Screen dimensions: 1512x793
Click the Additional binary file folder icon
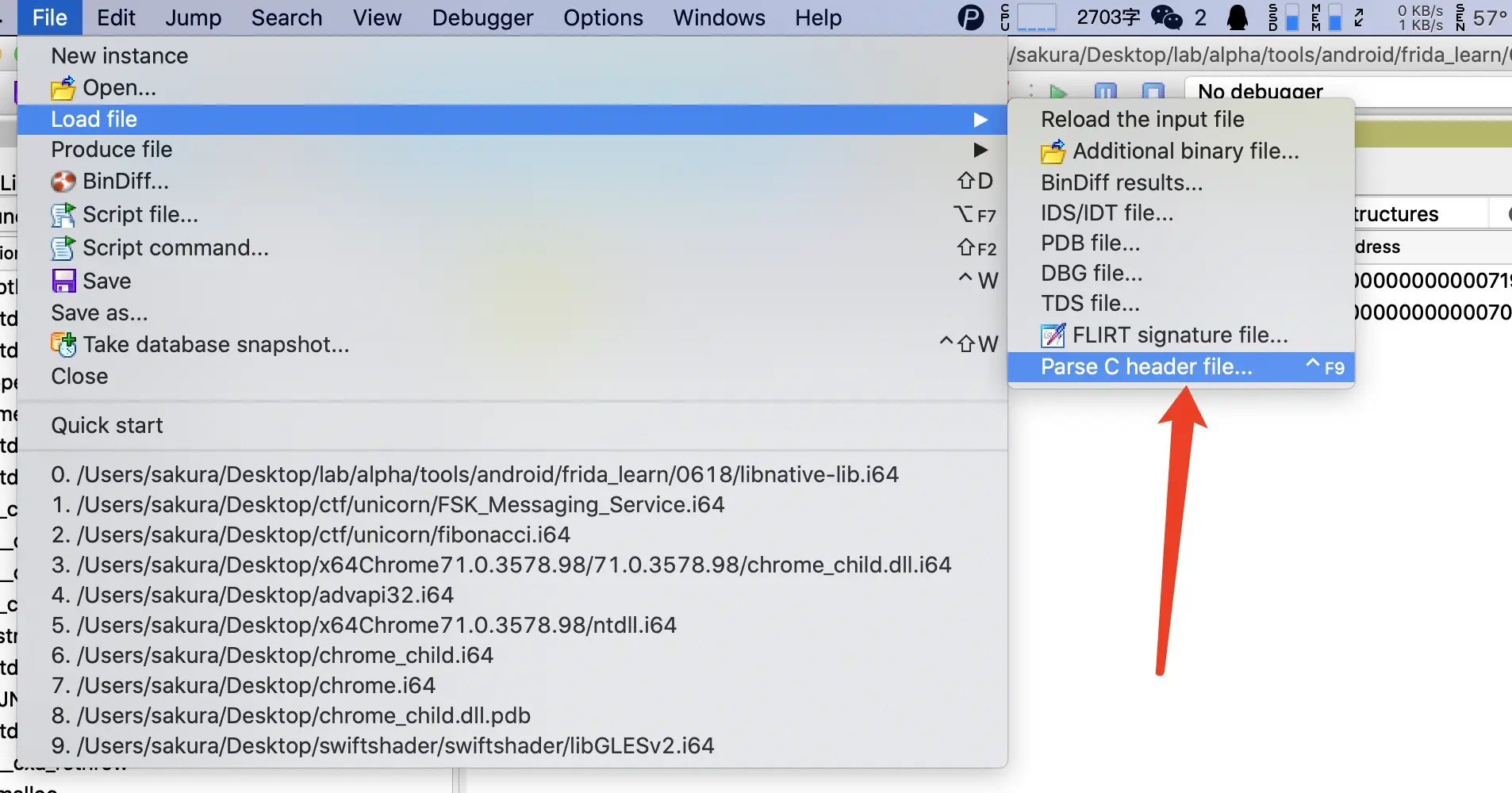tap(1053, 151)
